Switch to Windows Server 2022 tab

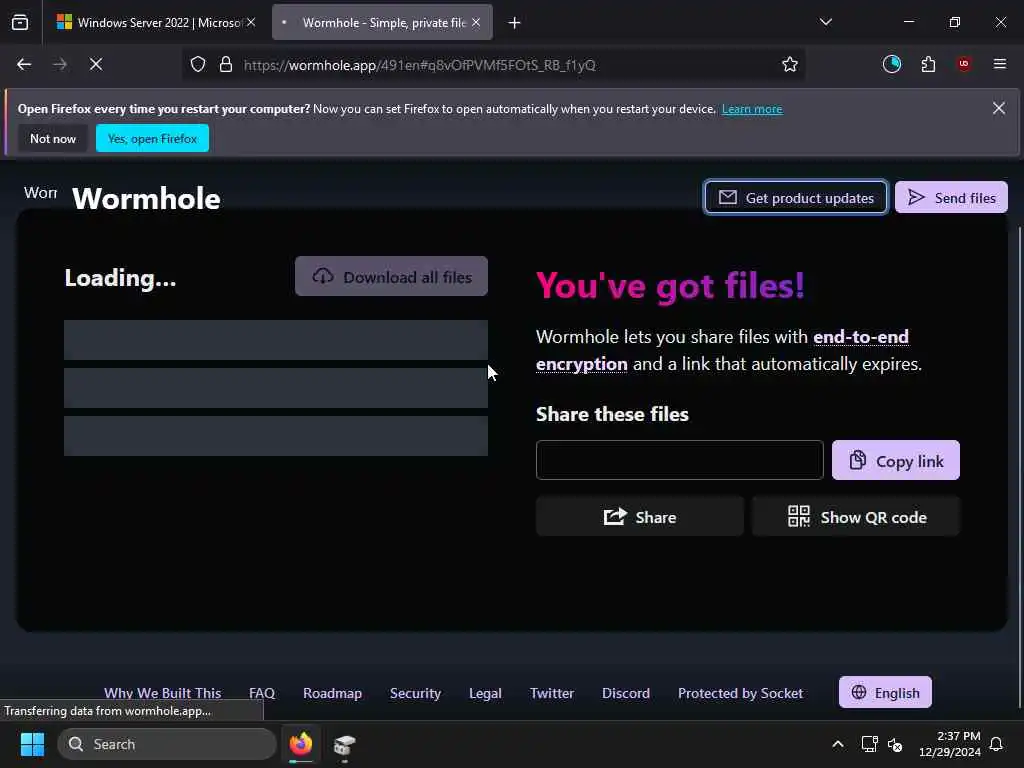(x=156, y=22)
